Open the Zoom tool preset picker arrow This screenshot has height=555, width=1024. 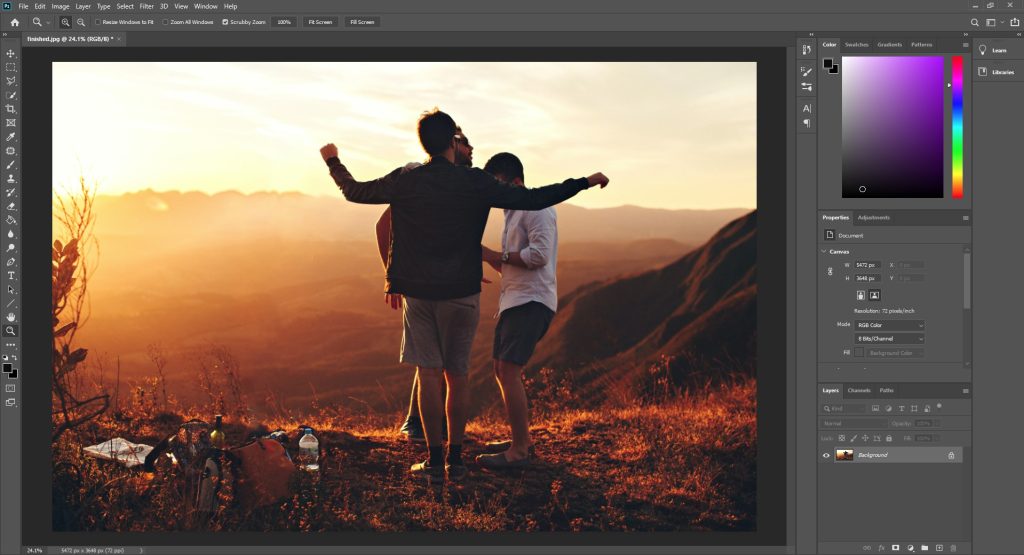[48, 22]
